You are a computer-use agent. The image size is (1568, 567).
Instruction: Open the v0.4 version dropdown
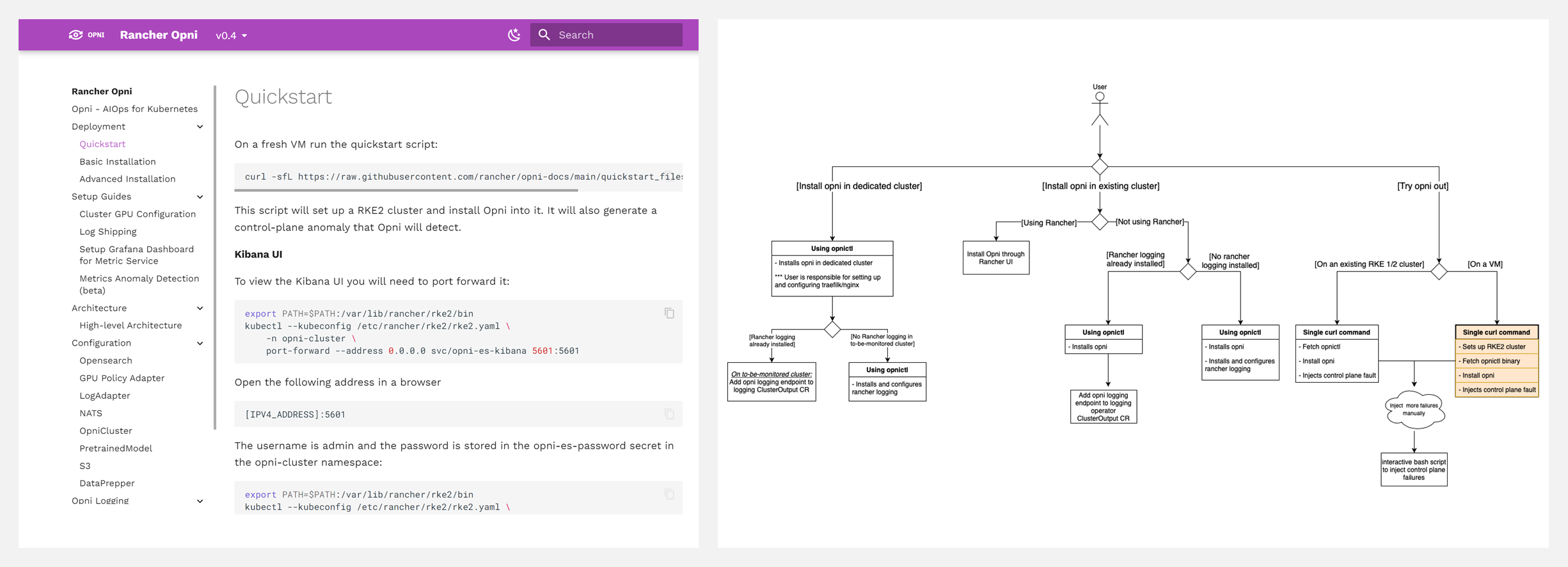tap(231, 35)
